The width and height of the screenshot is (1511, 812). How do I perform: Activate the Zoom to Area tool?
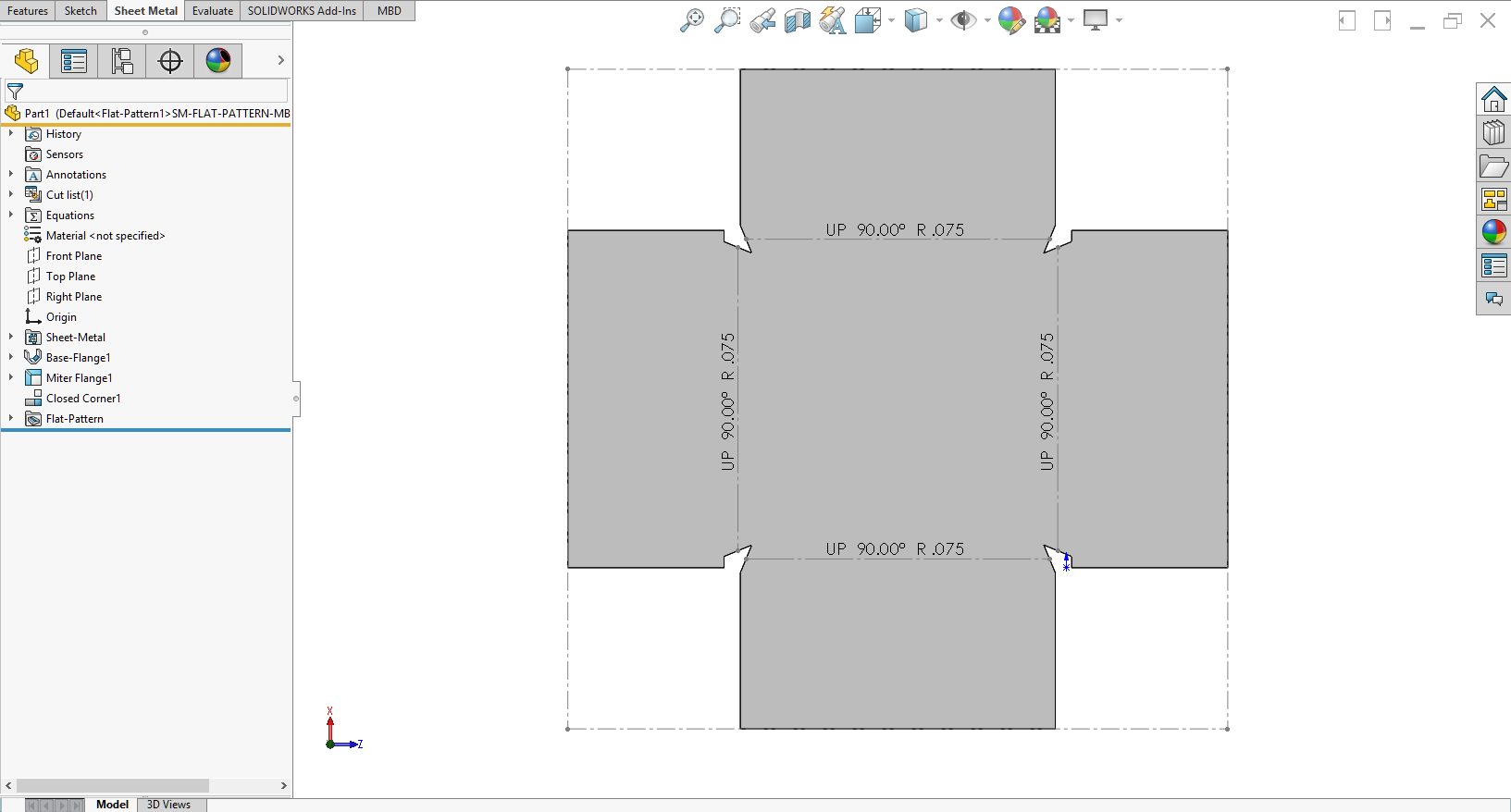point(727,20)
